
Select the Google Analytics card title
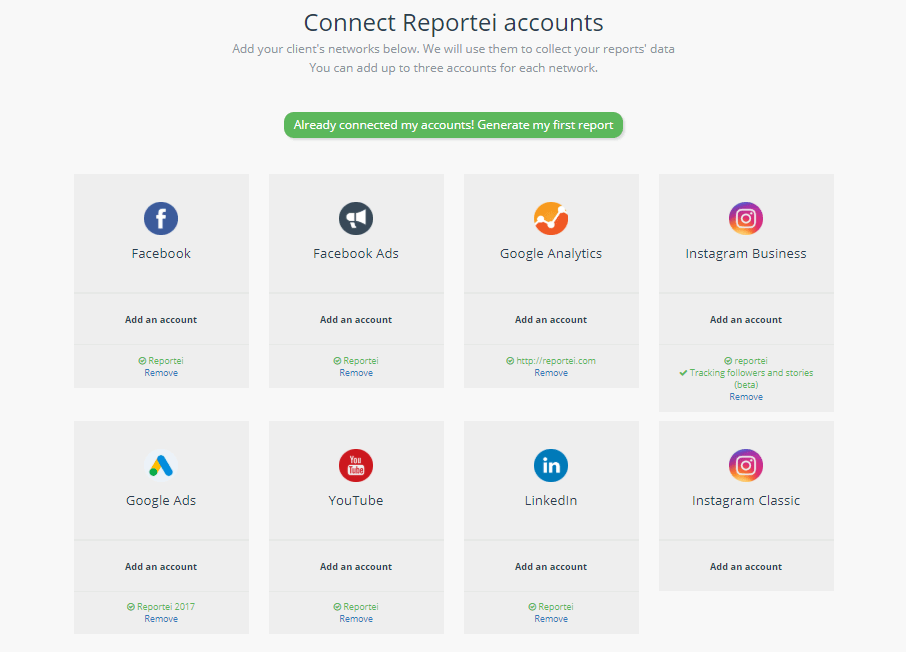click(x=551, y=254)
